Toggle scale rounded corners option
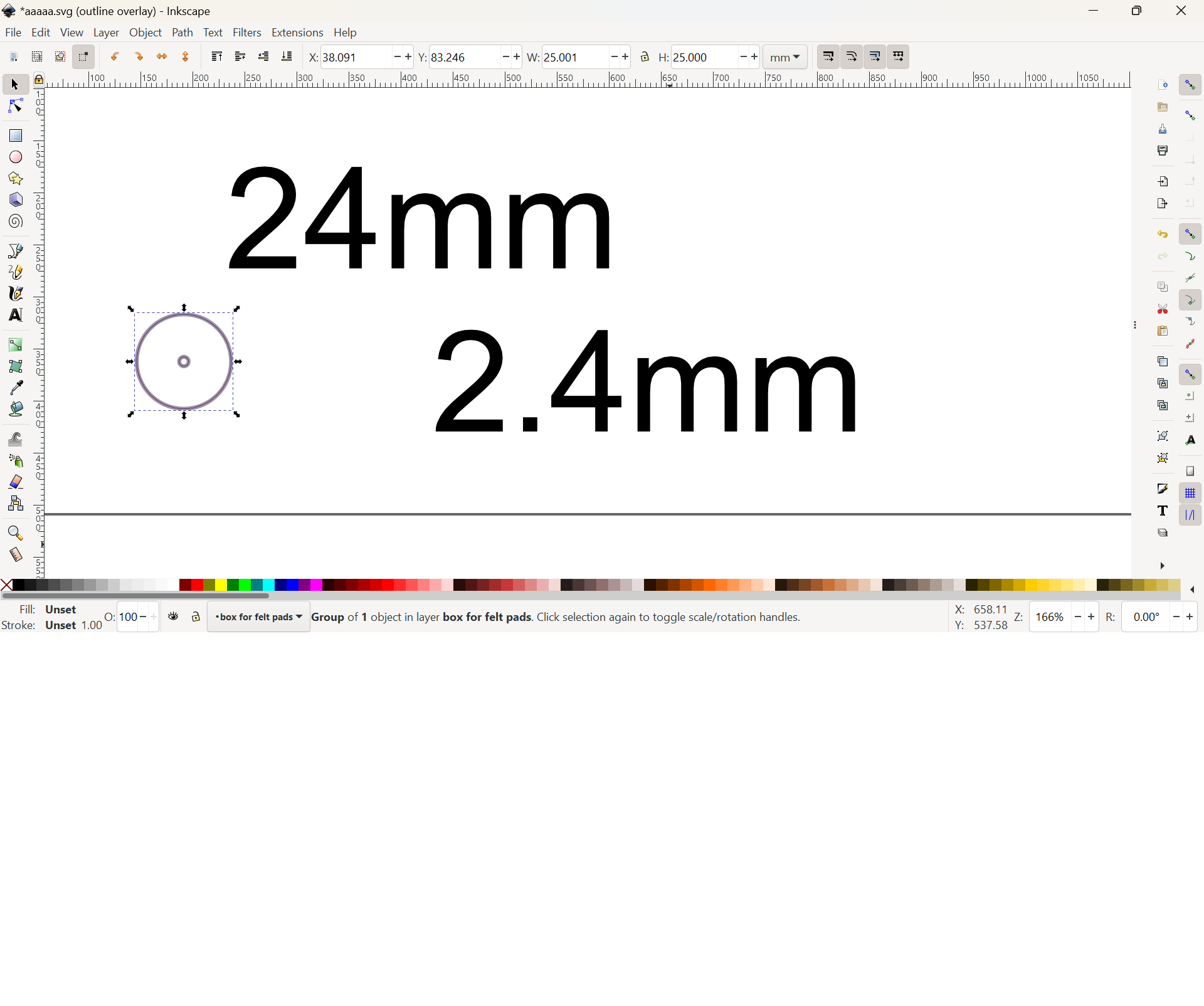 851,57
